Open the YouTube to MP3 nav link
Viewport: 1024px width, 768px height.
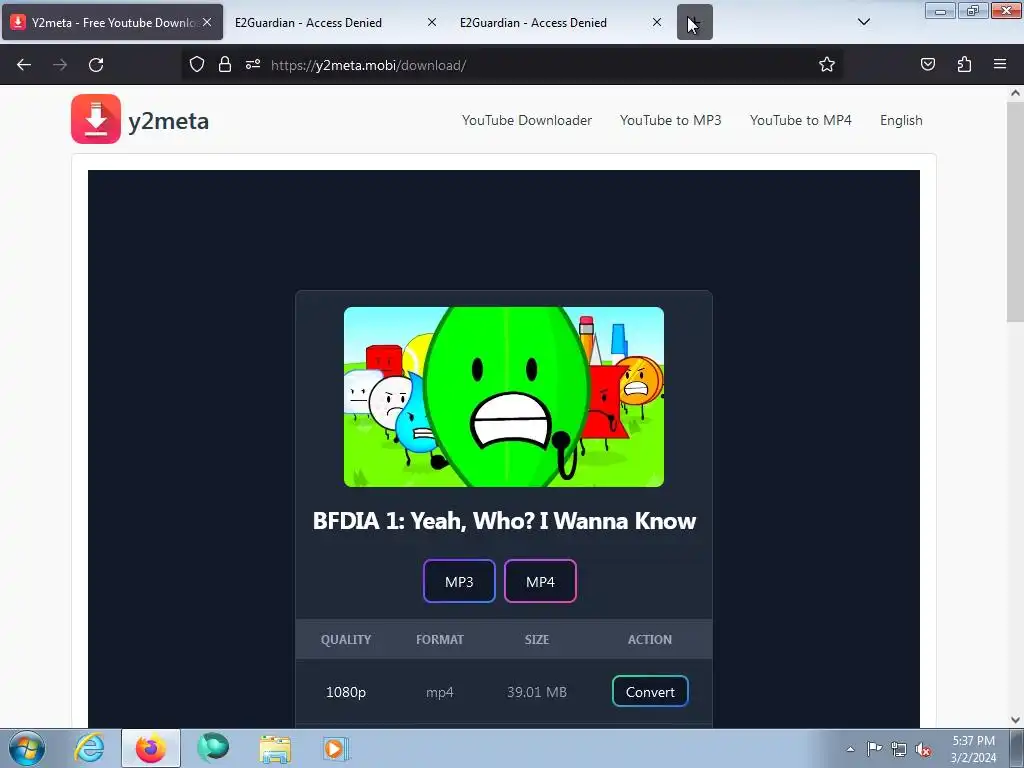click(670, 120)
